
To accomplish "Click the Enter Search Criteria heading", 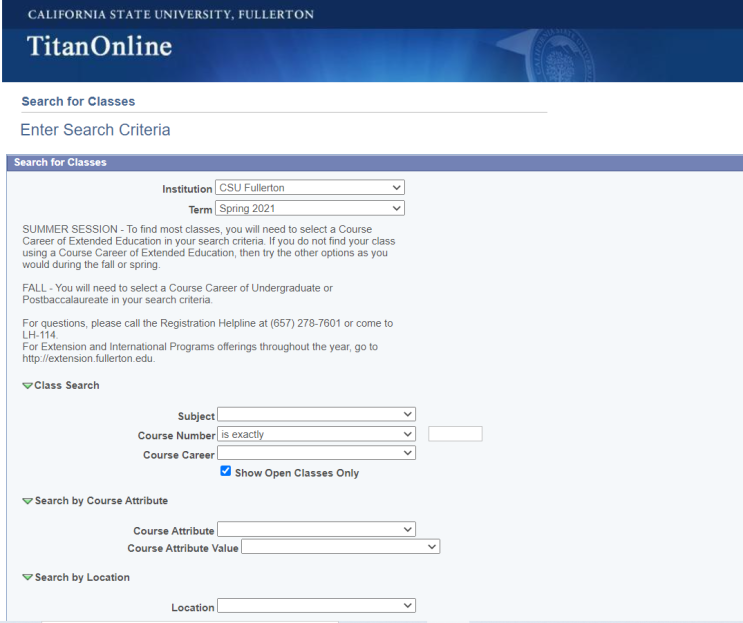I will point(95,130).
